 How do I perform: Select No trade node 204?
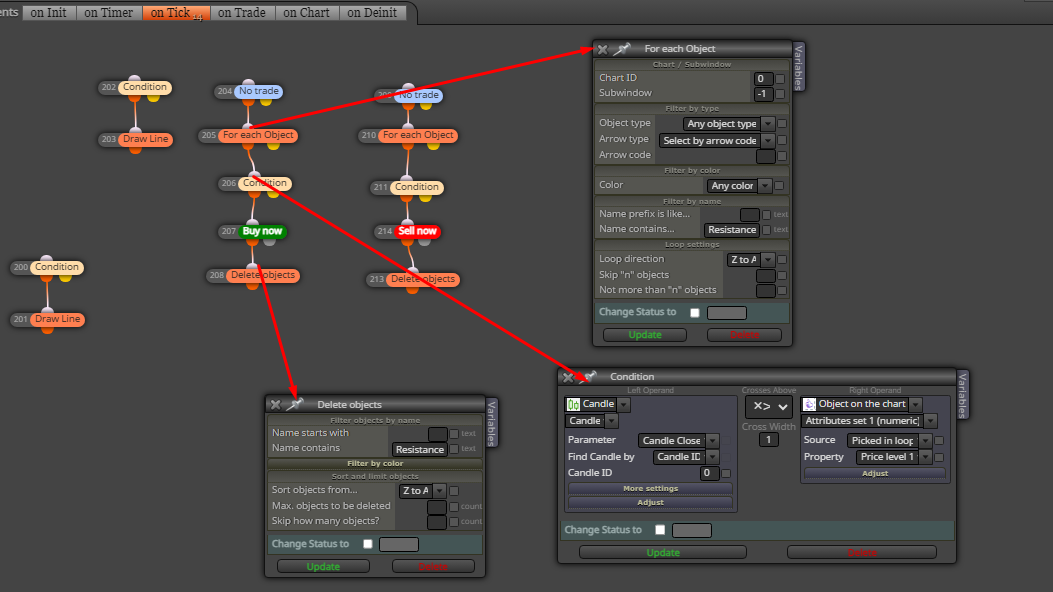tap(259, 91)
